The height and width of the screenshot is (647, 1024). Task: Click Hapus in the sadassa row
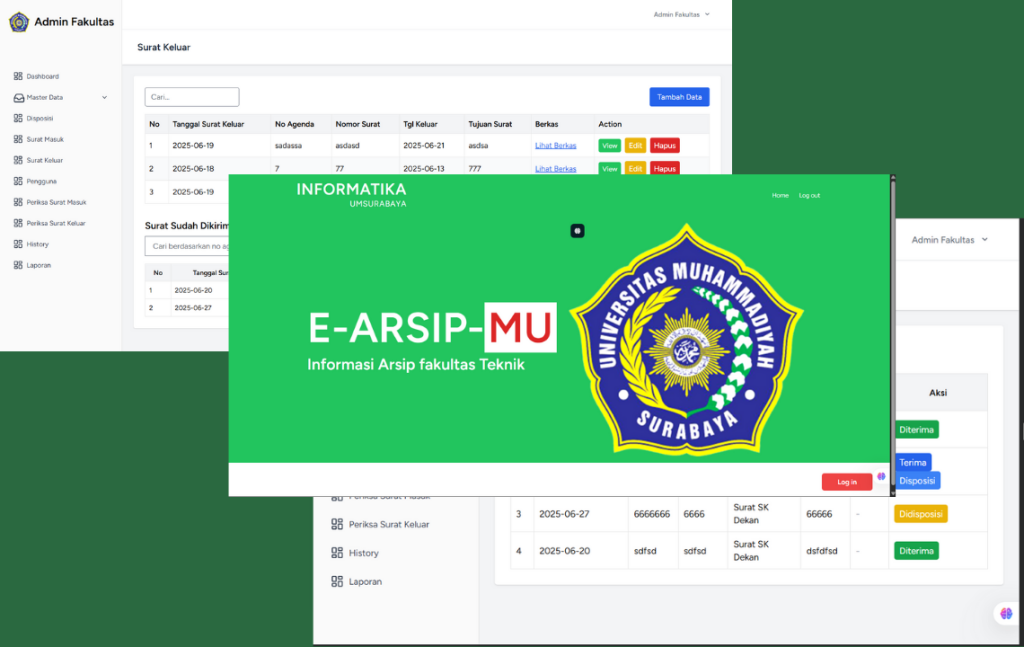[664, 146]
